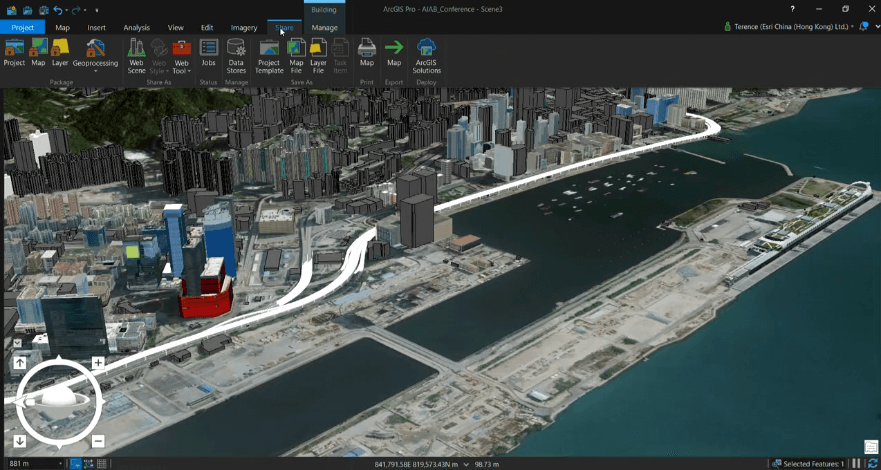Zoom in with navigator plus button
This screenshot has width=881, height=470.
click(98, 363)
